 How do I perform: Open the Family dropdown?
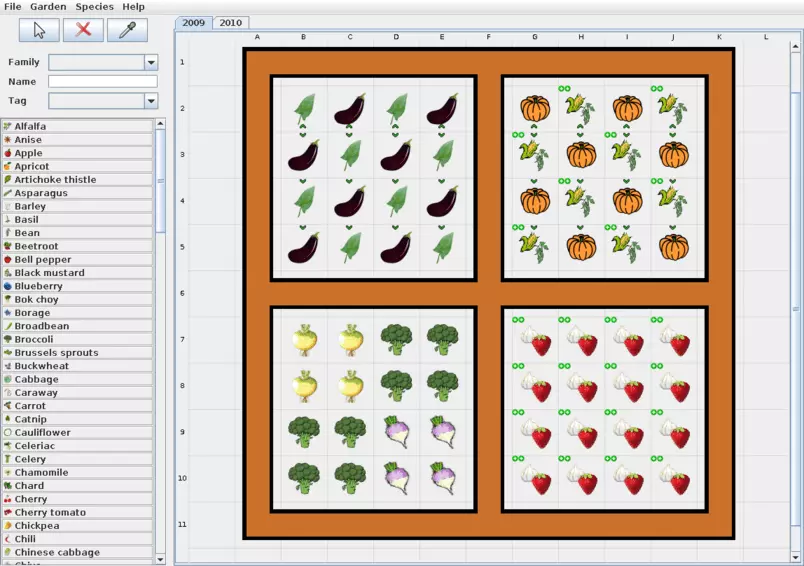[x=151, y=62]
